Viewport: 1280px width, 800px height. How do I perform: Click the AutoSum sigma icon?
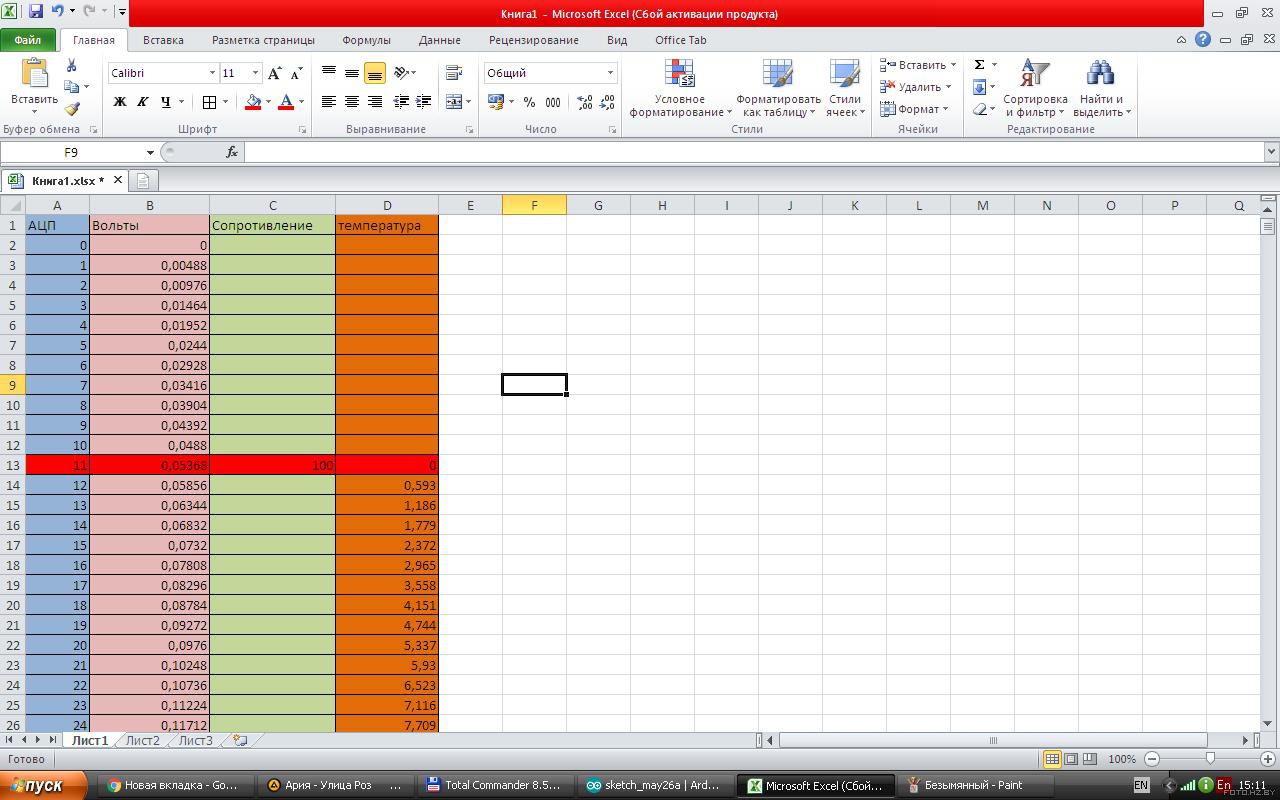pyautogui.click(x=979, y=65)
